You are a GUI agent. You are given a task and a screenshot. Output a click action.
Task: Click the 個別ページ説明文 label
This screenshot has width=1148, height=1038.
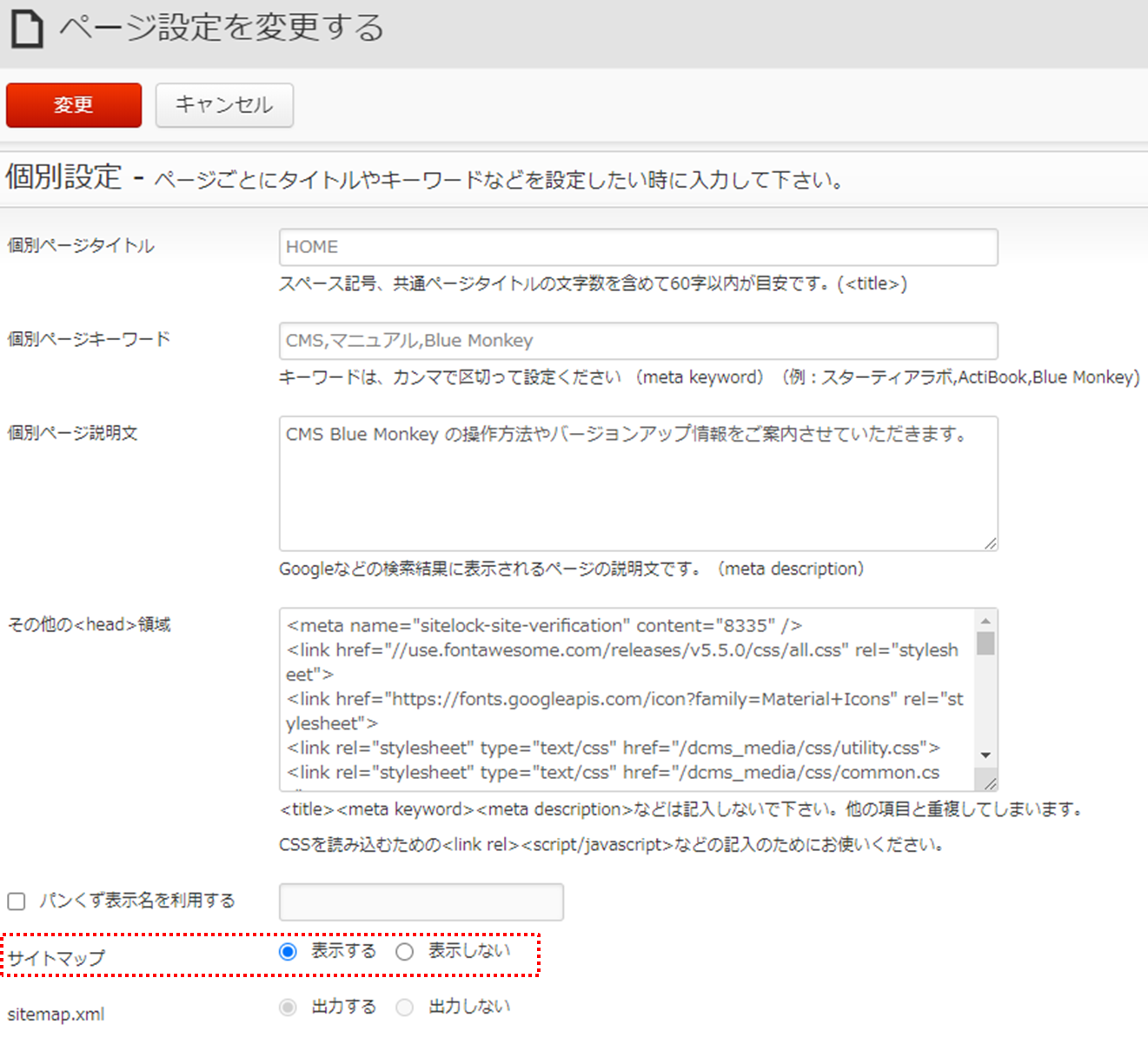pos(72,433)
